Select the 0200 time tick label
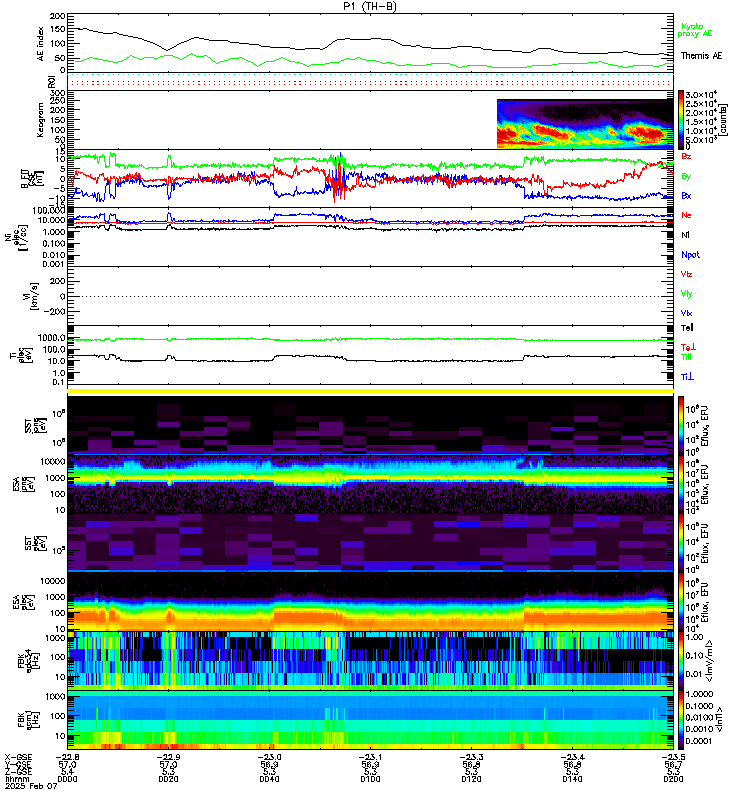The height and width of the screenshot is (800, 750). [673, 779]
